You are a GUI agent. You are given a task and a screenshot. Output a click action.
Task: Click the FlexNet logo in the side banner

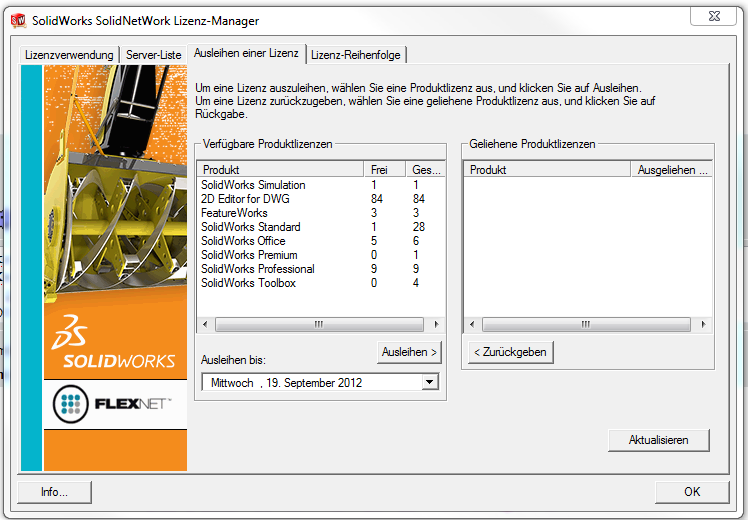113,404
